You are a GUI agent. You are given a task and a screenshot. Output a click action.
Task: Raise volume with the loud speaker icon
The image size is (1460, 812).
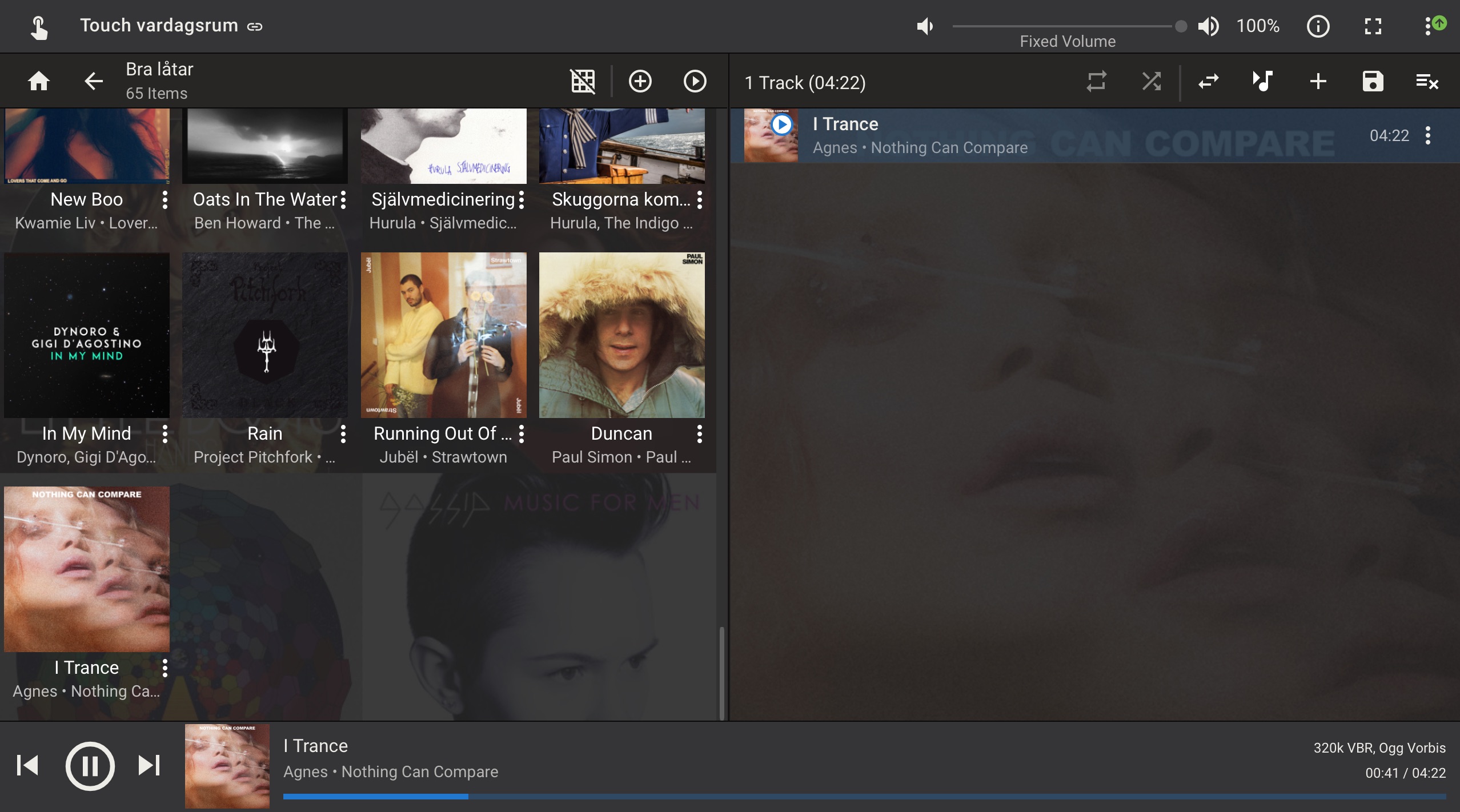tap(1208, 26)
